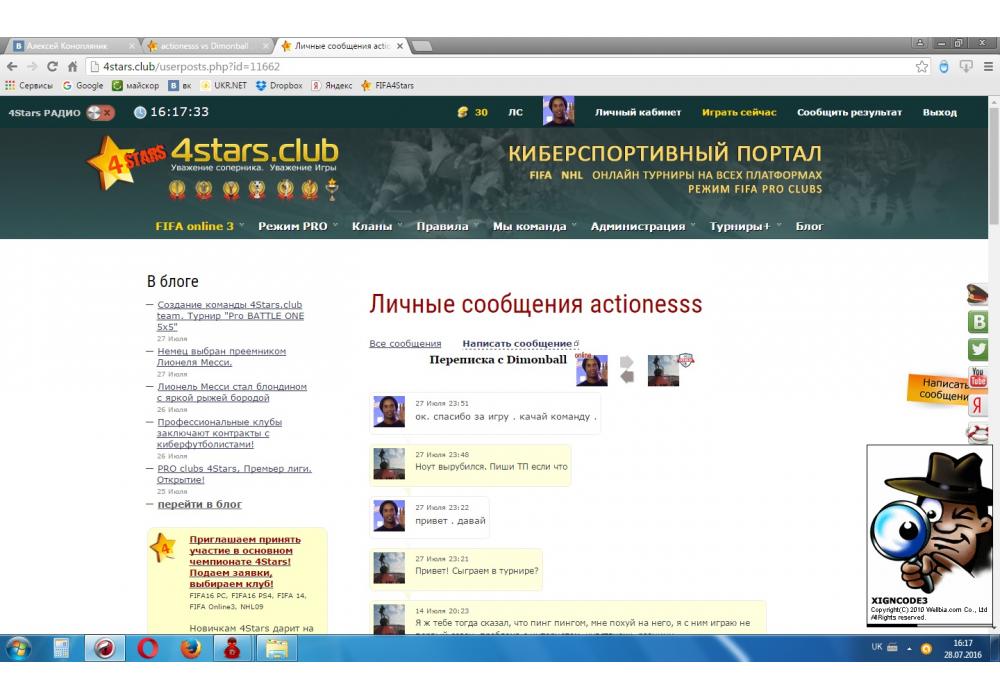This screenshot has width=1000, height=700.
Task: Click the VK social sidebar icon
Action: pyautogui.click(x=977, y=322)
